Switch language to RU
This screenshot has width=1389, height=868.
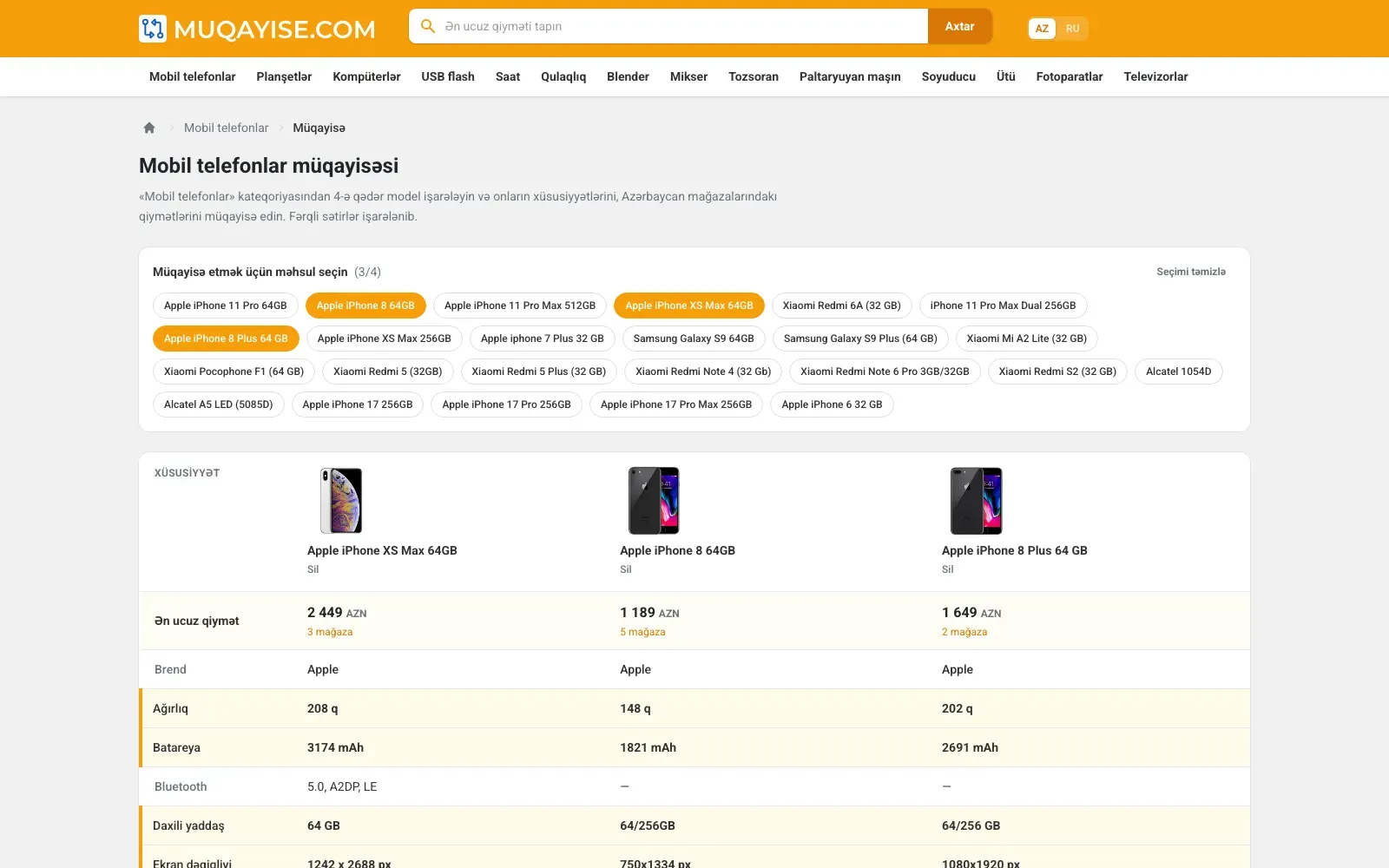pos(1073,29)
